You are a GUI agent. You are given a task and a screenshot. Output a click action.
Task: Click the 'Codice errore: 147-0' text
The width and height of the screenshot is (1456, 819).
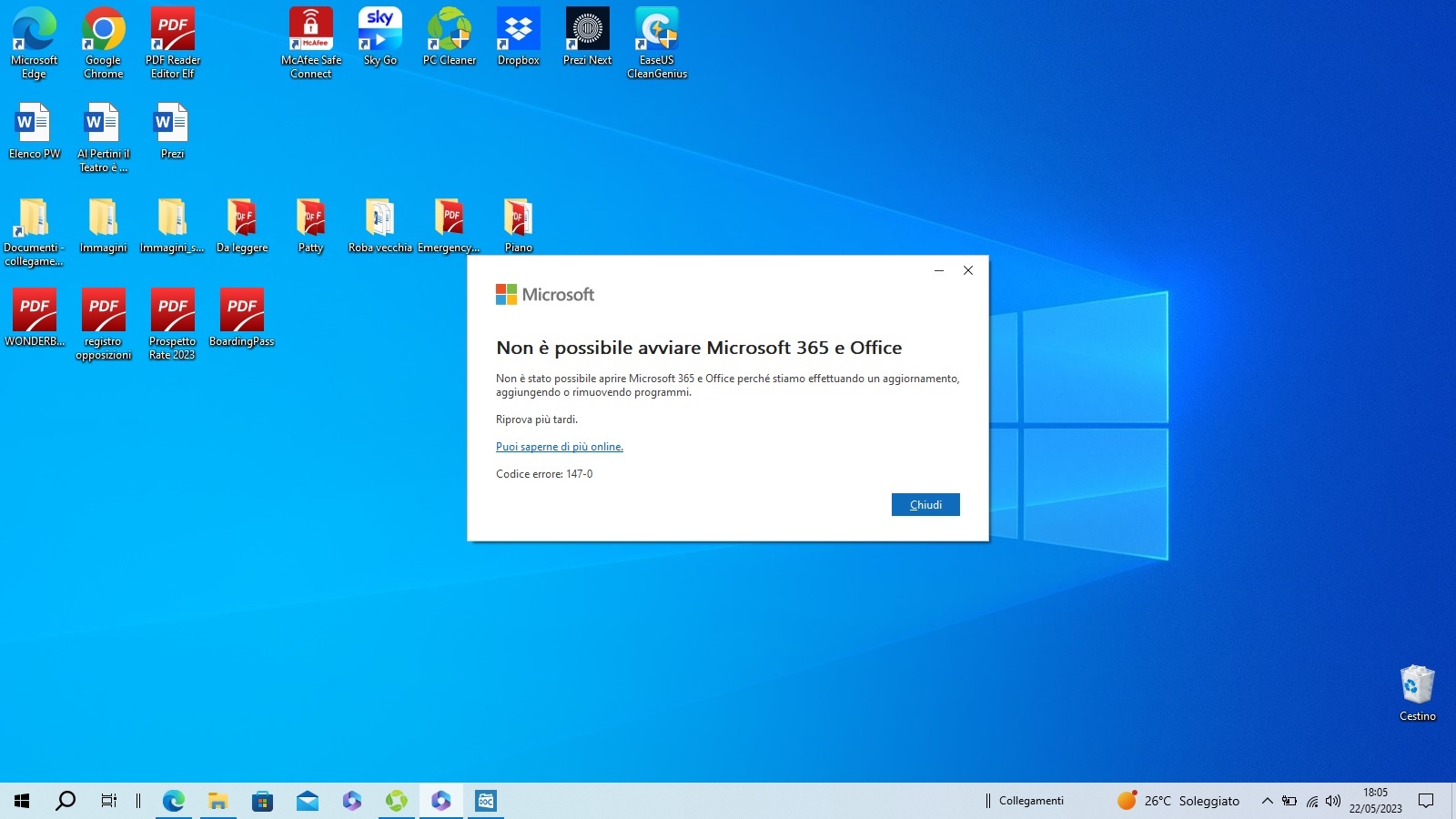[544, 474]
